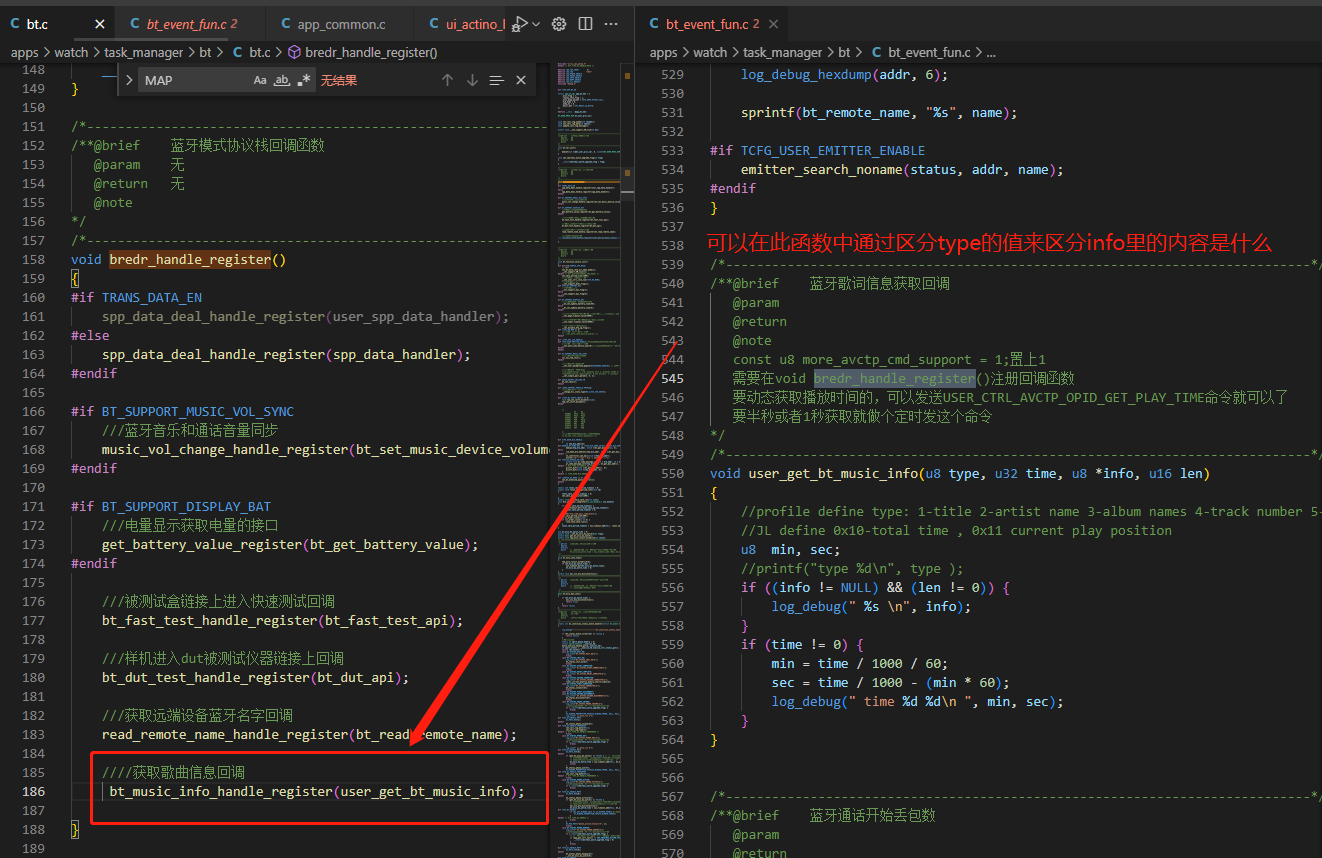Toggle Find in Selection button

(496, 80)
